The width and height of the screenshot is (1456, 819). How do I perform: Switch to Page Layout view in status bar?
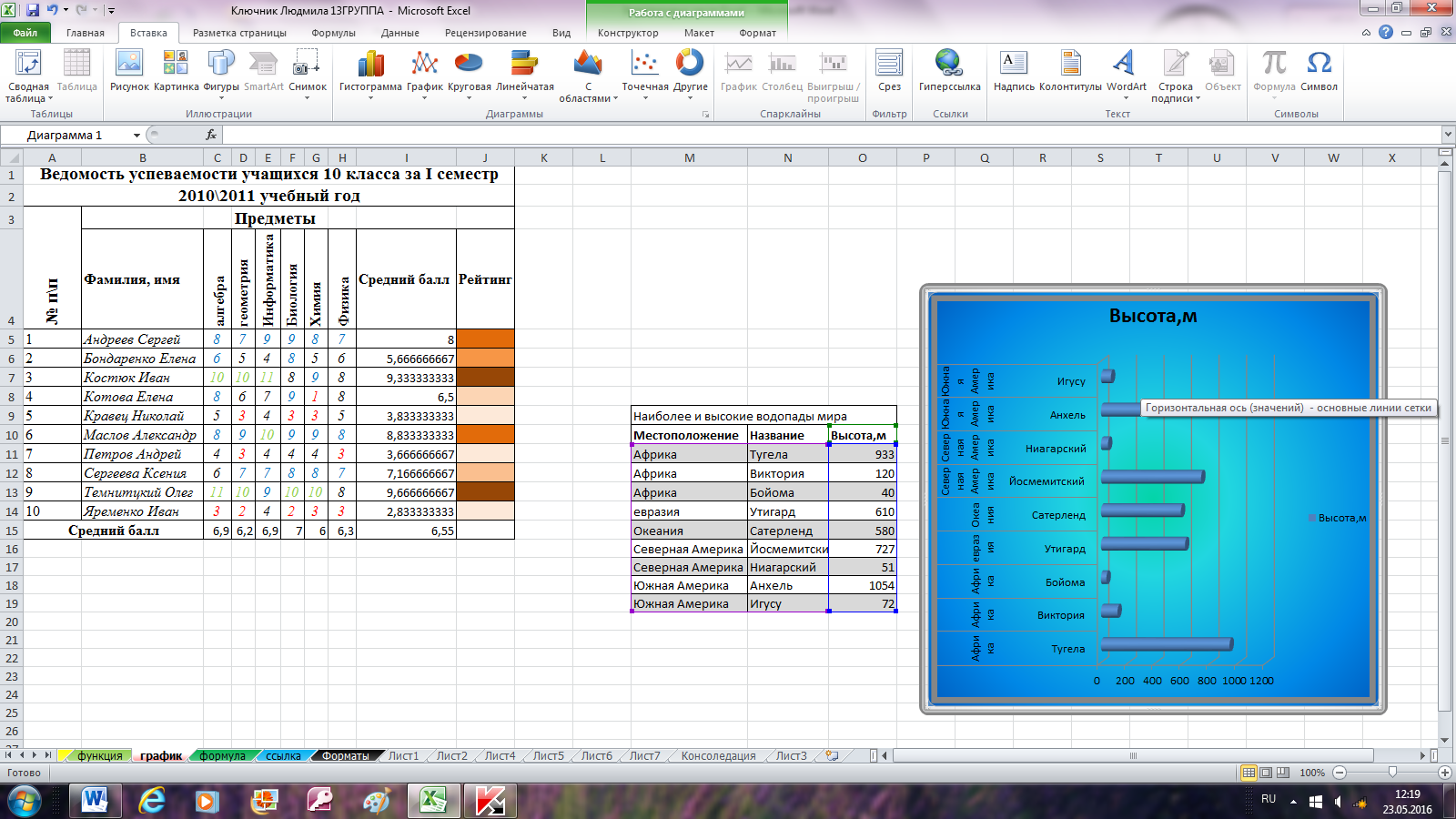[x=1266, y=773]
